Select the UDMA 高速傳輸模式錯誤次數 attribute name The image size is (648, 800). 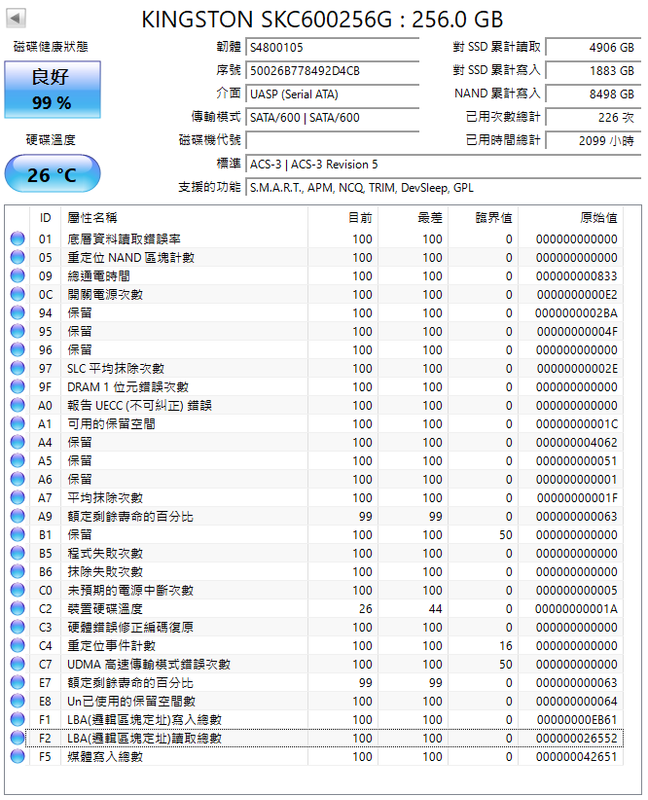(149, 664)
